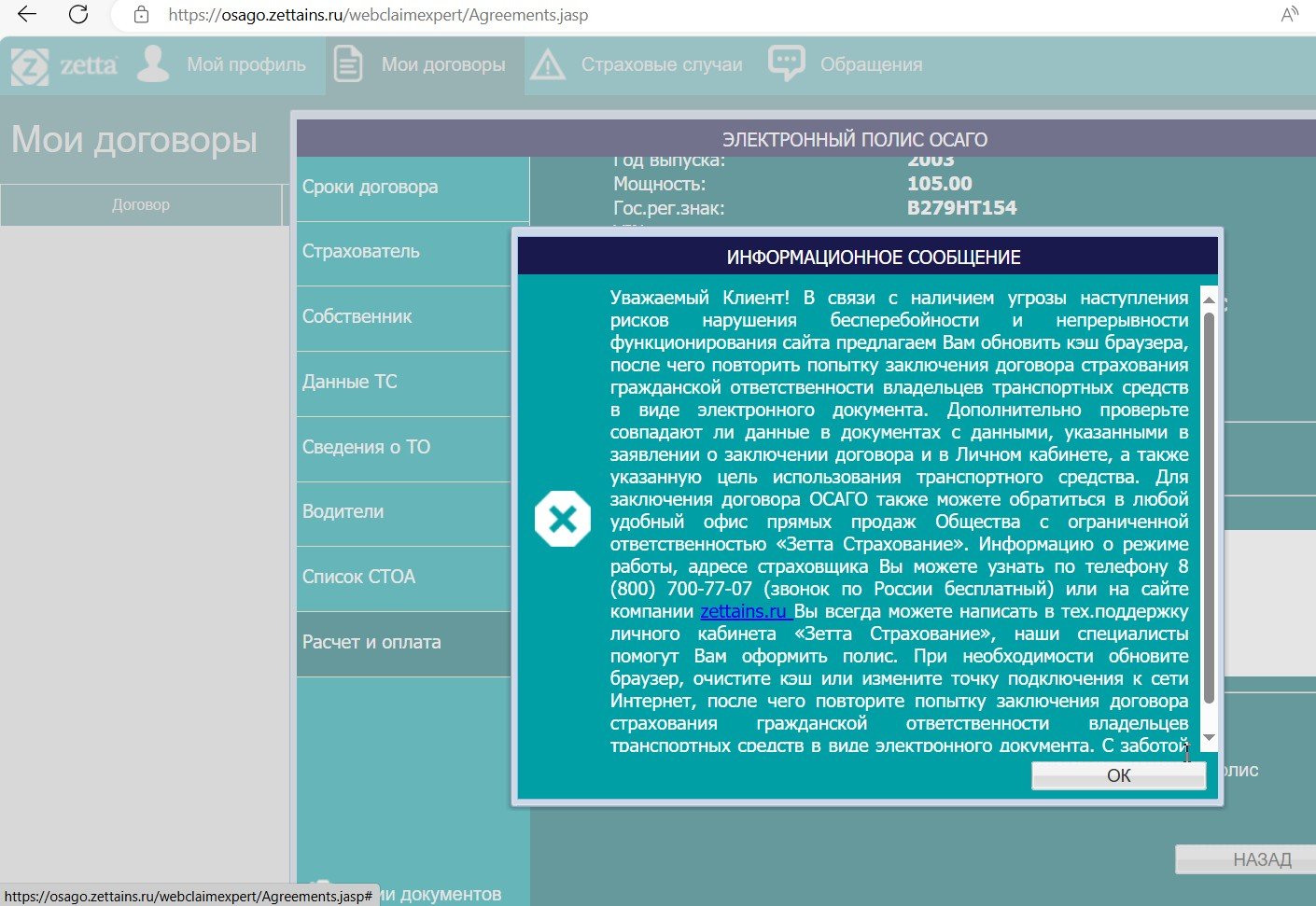
Task: Open Мои договоры menu item
Action: coord(443,64)
